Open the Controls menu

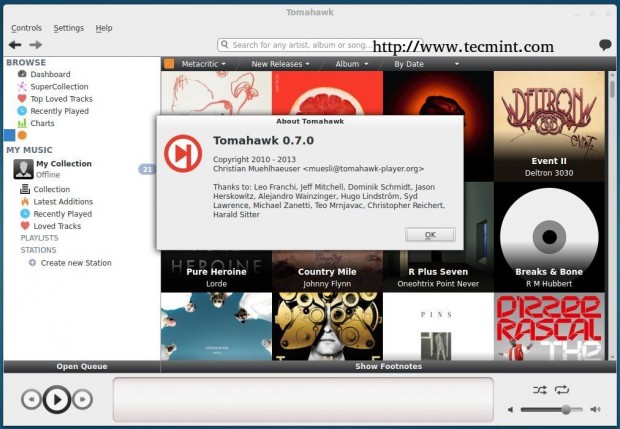point(26,28)
